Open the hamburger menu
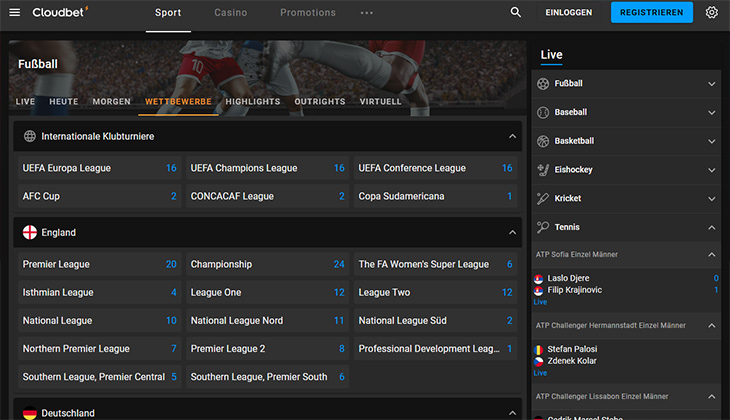The width and height of the screenshot is (730, 420). click(x=14, y=13)
